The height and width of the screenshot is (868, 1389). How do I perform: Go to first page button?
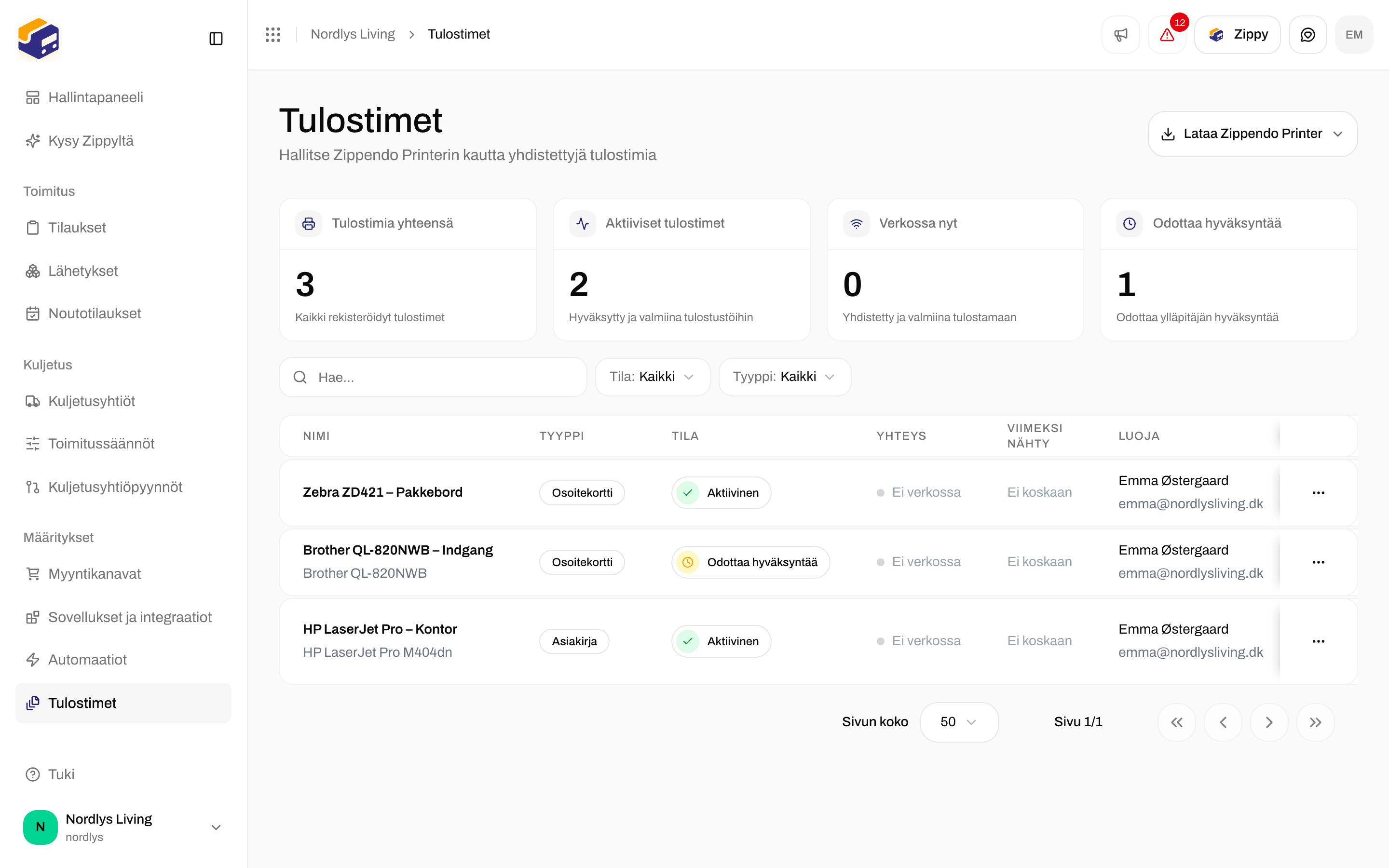pyautogui.click(x=1177, y=722)
